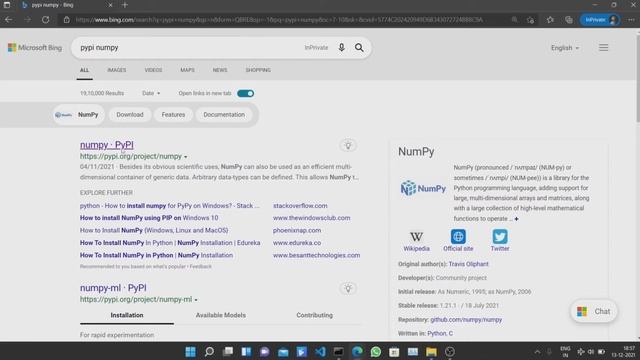Open stackoverflow.com explore further link
The image size is (640, 360).
coord(300,206)
